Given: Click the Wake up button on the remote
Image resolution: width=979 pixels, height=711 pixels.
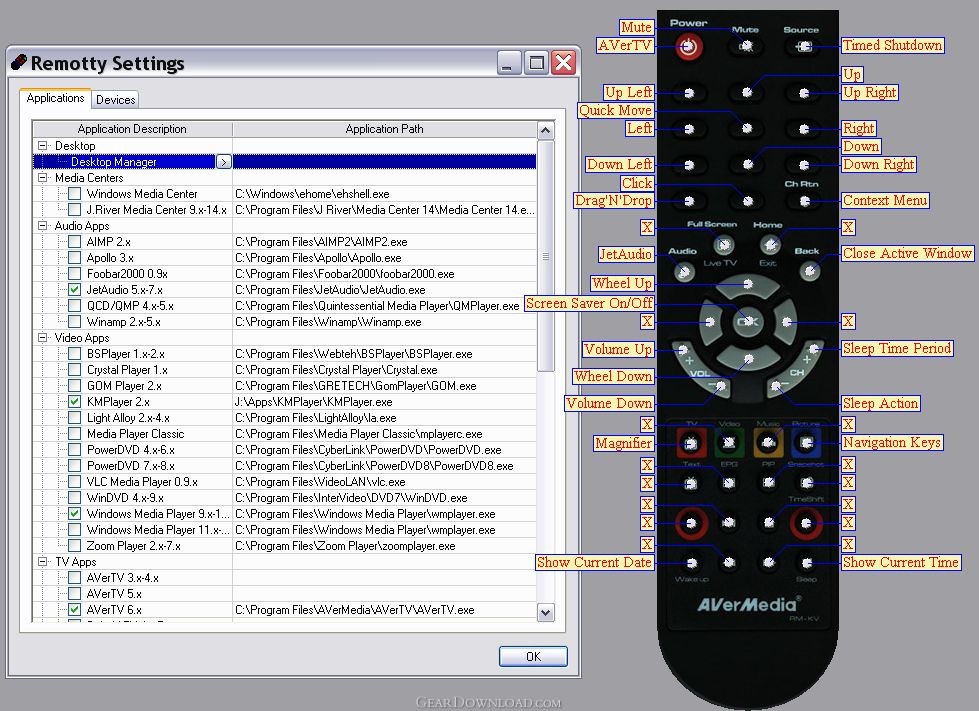Looking at the screenshot, I should [x=691, y=564].
